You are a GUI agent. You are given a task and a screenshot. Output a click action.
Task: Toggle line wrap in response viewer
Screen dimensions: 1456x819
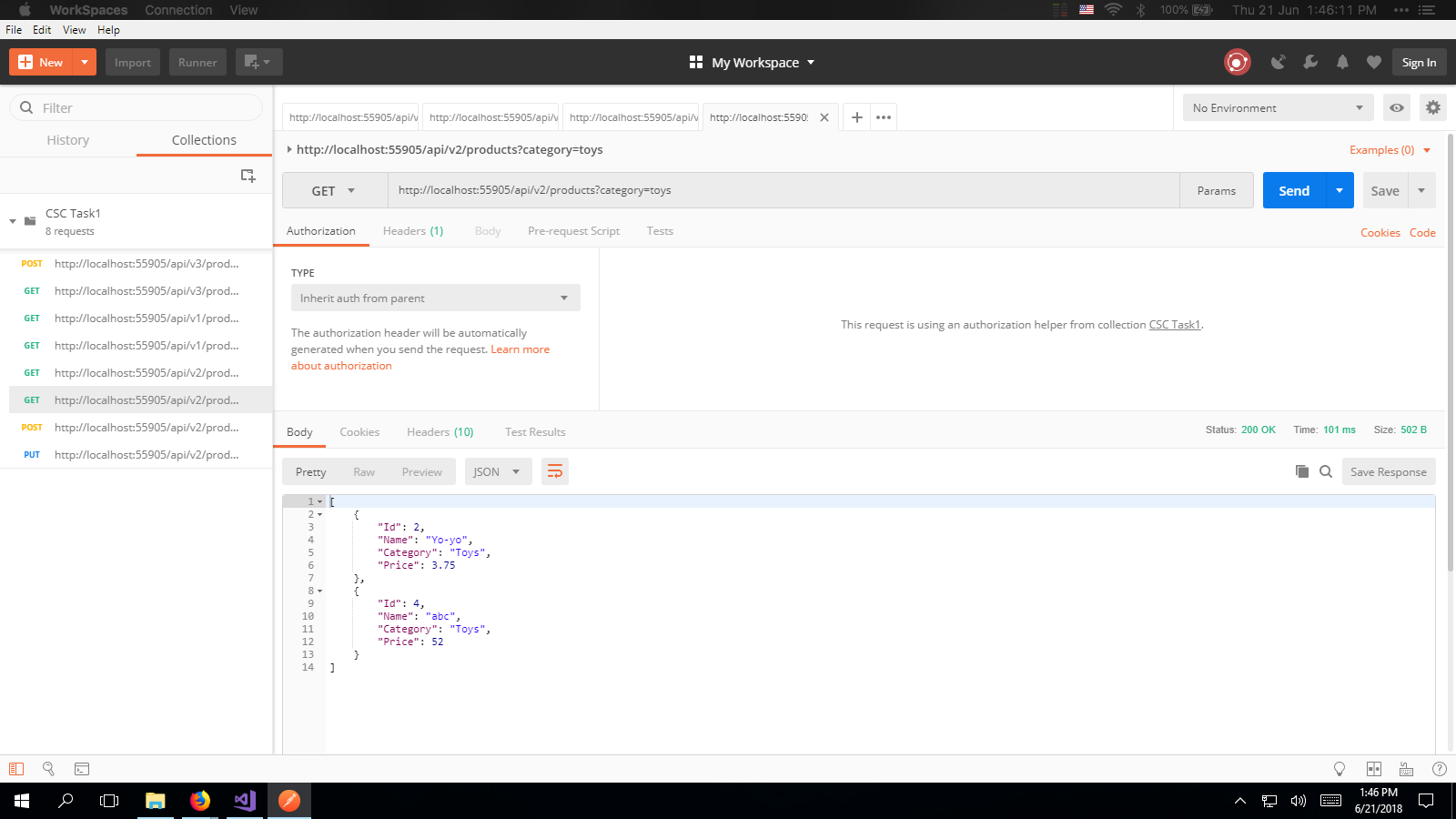click(x=555, y=471)
